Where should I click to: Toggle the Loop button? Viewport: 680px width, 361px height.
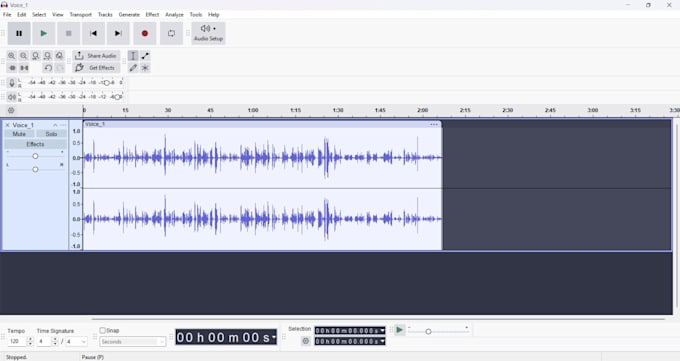[x=171, y=33]
